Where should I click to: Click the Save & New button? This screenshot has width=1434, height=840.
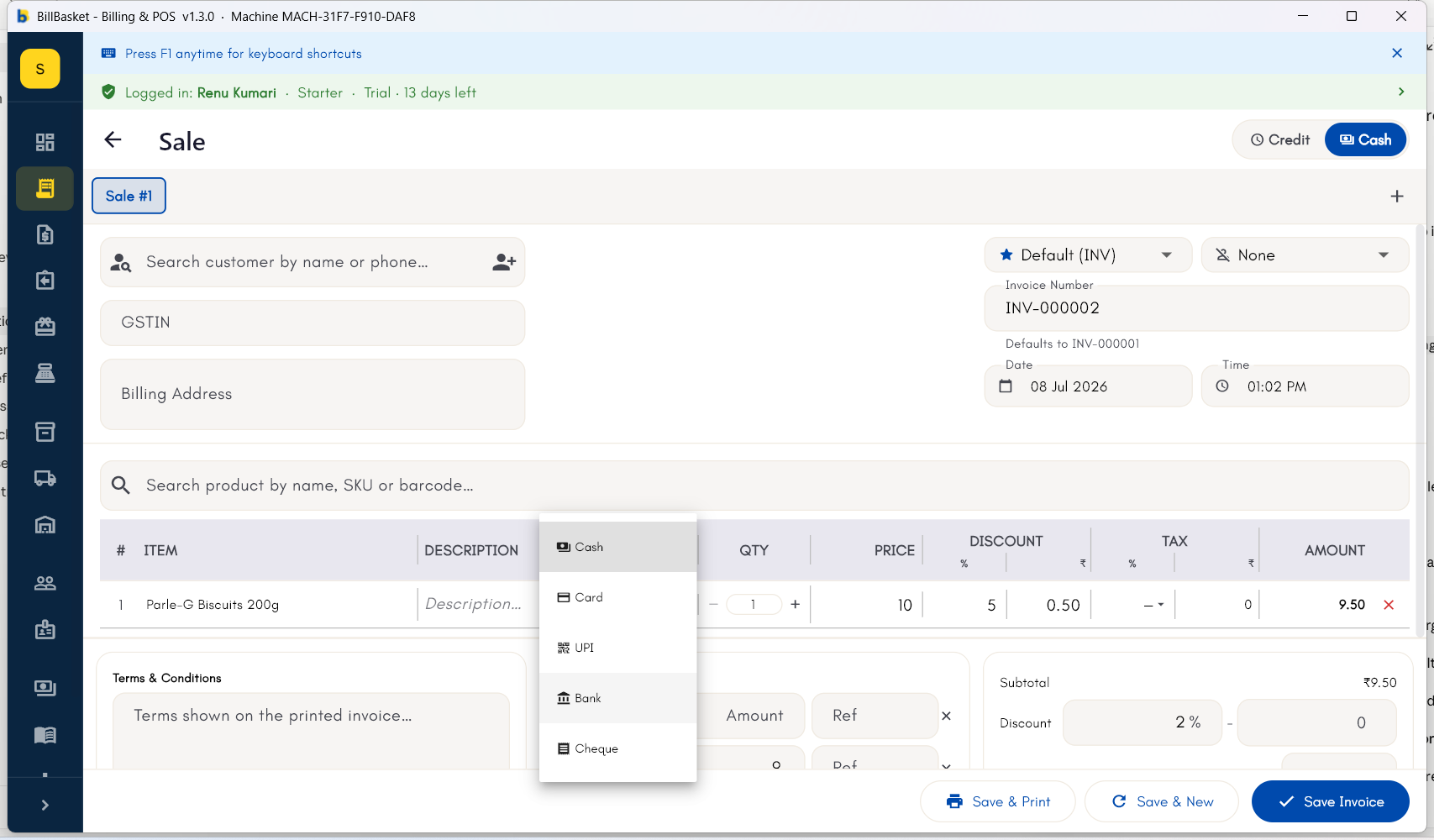point(1162,801)
